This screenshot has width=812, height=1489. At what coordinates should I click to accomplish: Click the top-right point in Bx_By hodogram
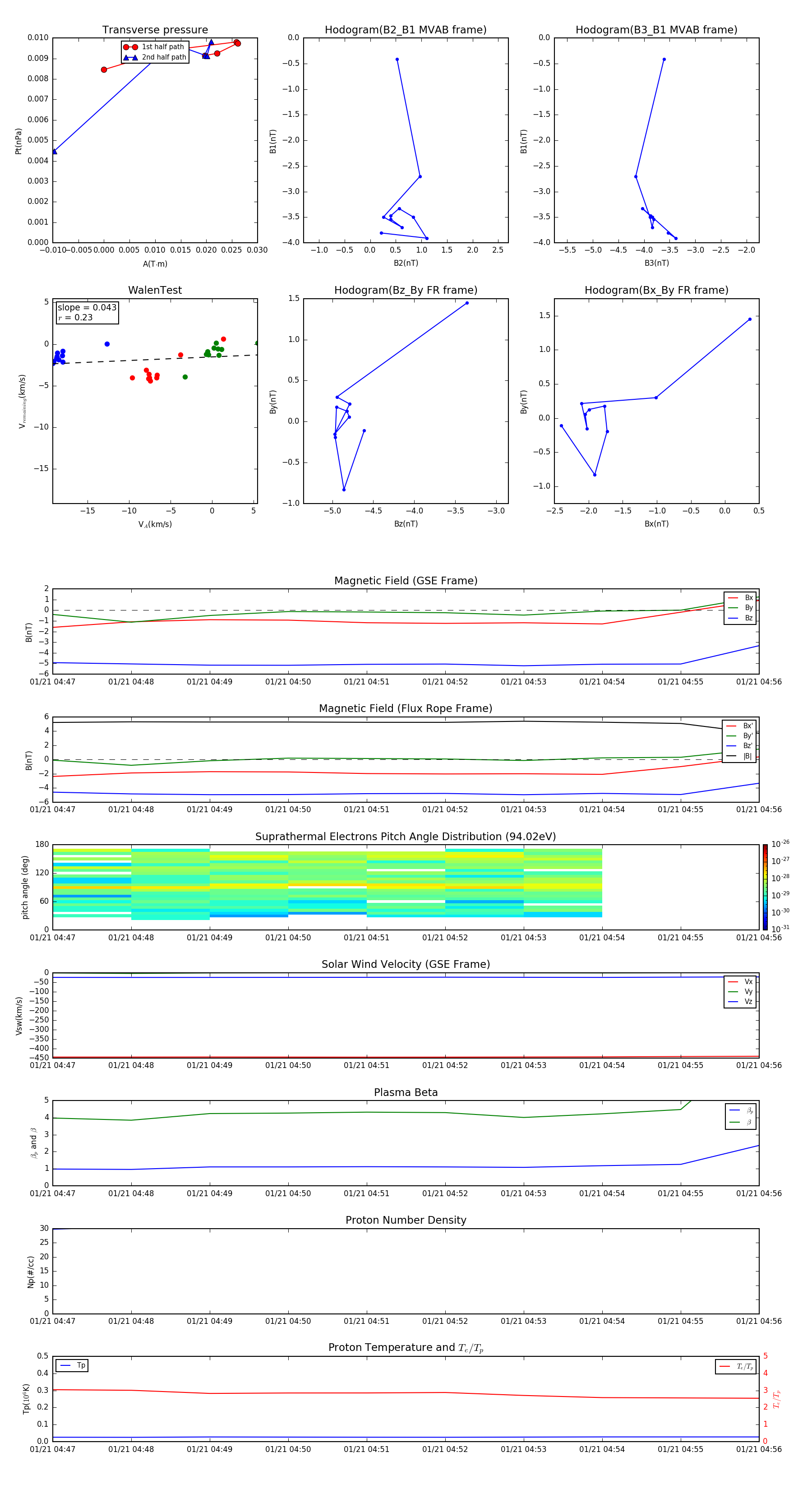pos(750,319)
